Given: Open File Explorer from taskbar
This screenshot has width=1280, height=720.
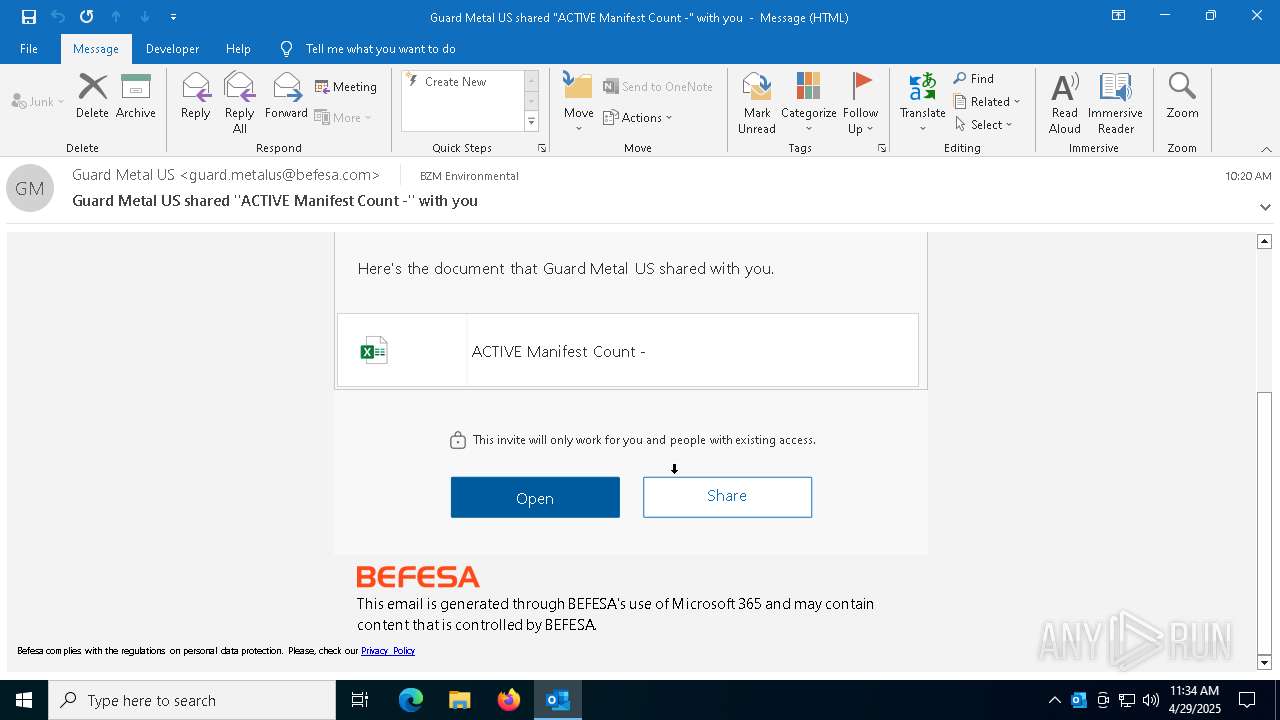Looking at the screenshot, I should click(459, 700).
